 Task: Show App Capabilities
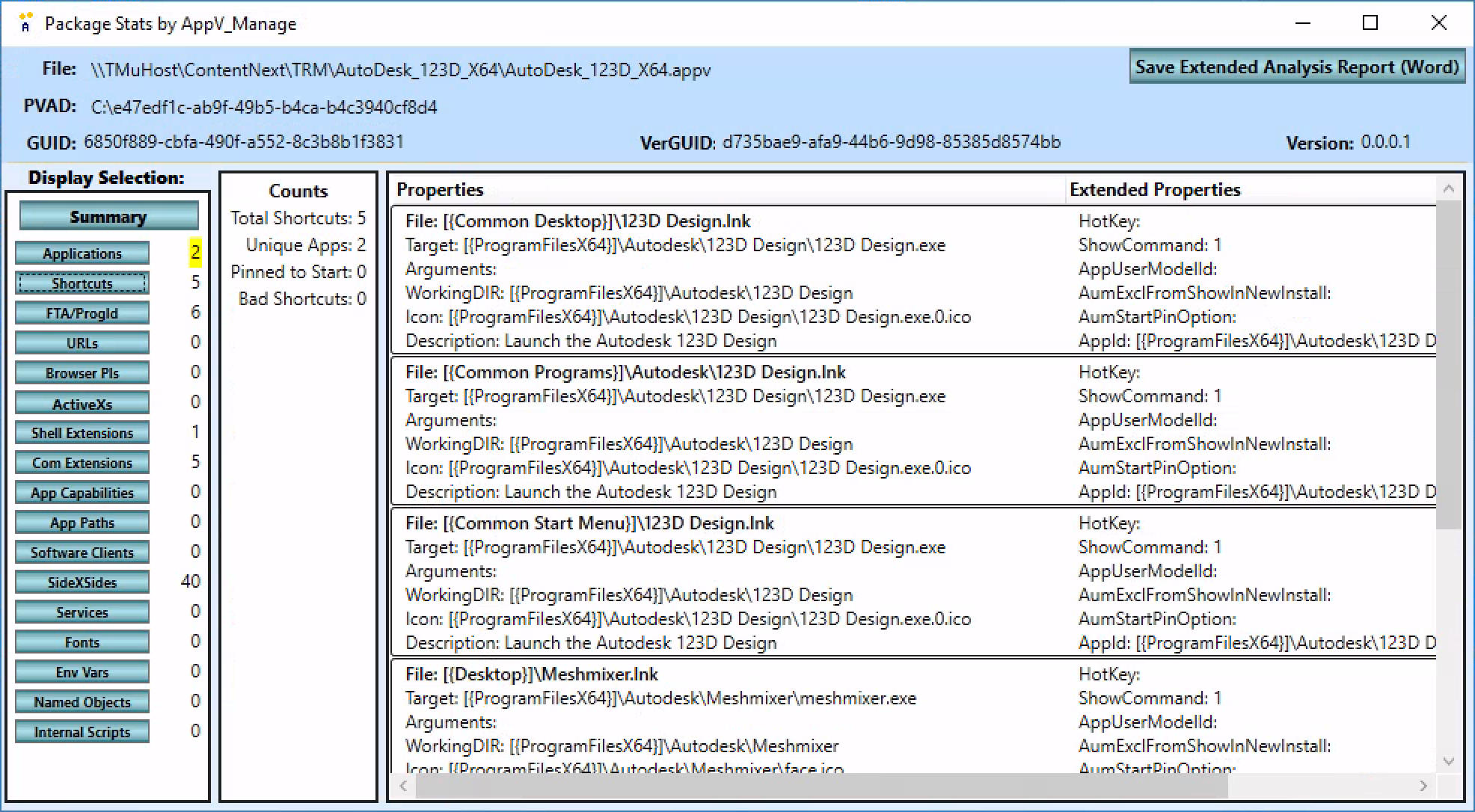82,493
